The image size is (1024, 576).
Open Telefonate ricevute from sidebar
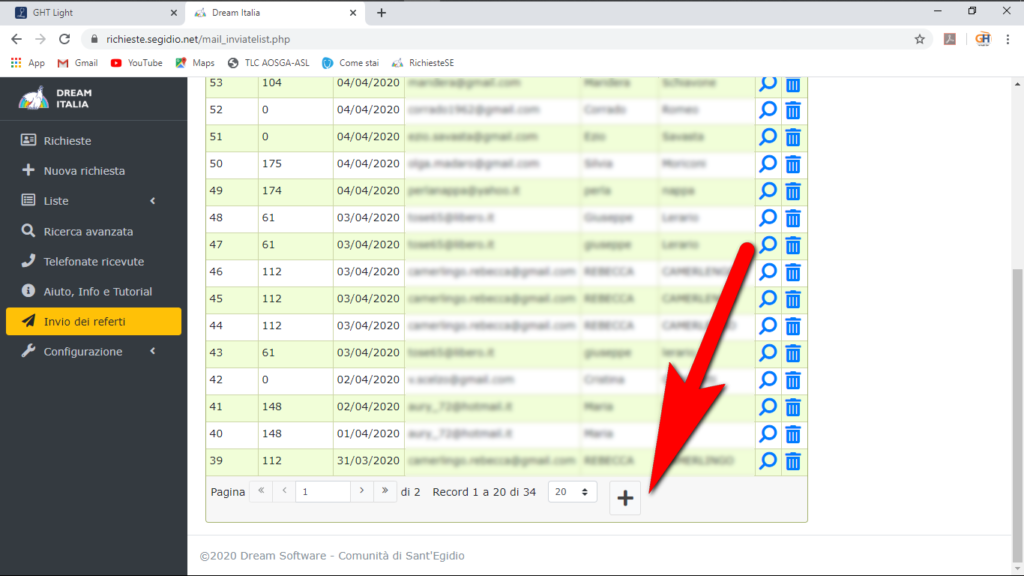pos(93,262)
